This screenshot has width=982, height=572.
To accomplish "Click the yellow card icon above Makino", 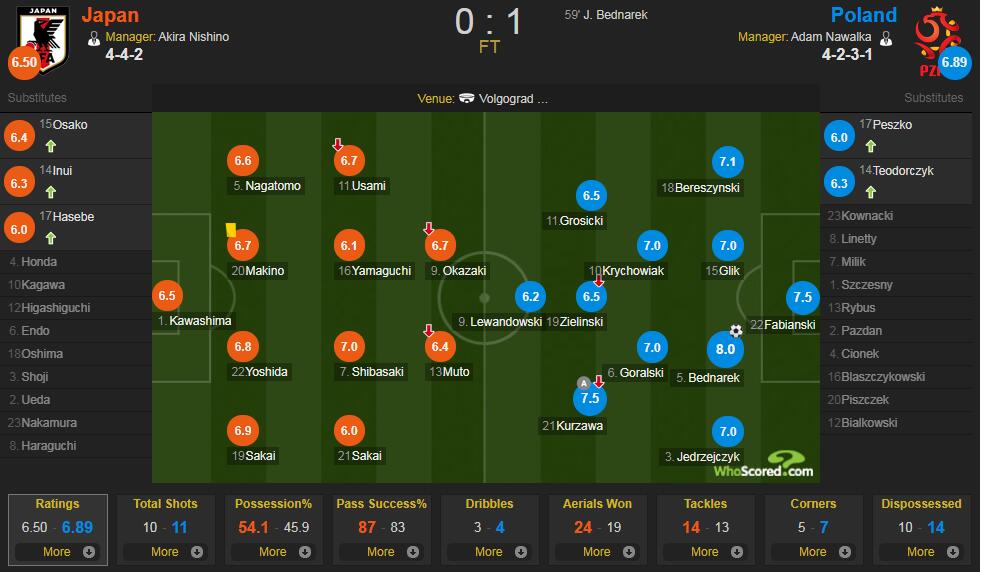I will click(x=230, y=229).
